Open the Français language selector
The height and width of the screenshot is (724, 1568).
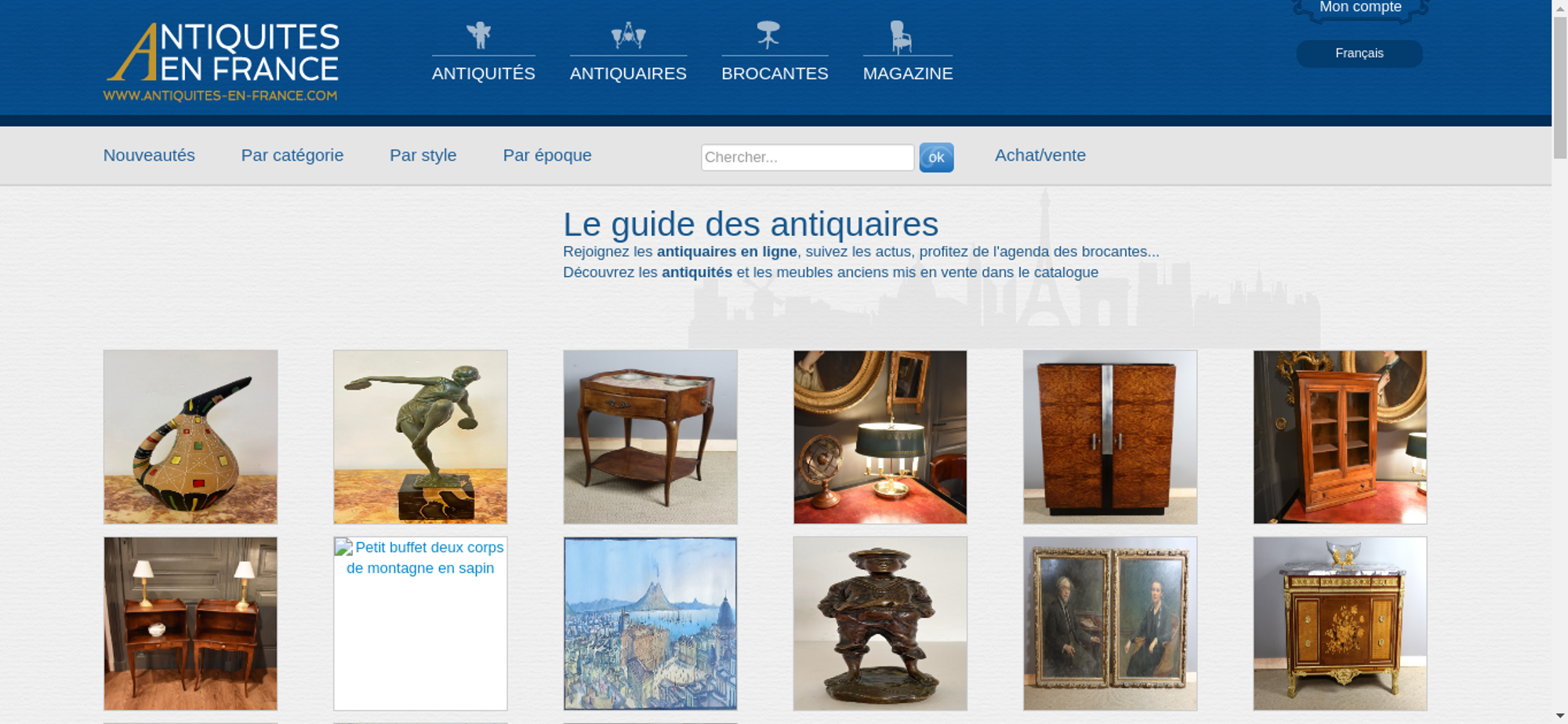1359,53
